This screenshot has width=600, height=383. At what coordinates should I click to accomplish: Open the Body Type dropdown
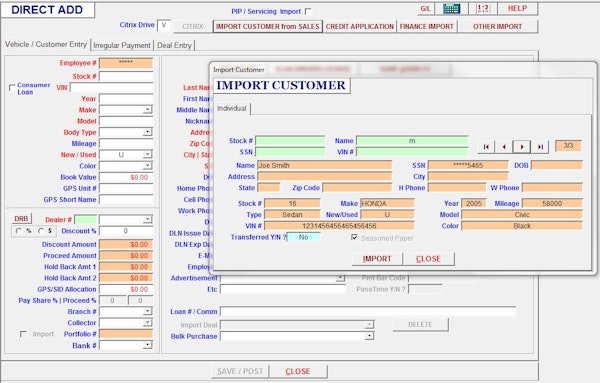click(x=147, y=132)
